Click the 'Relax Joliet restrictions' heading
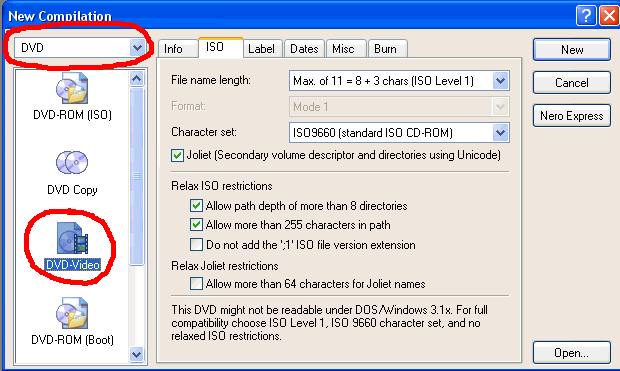Viewport: 620px width, 371px height. [x=225, y=266]
